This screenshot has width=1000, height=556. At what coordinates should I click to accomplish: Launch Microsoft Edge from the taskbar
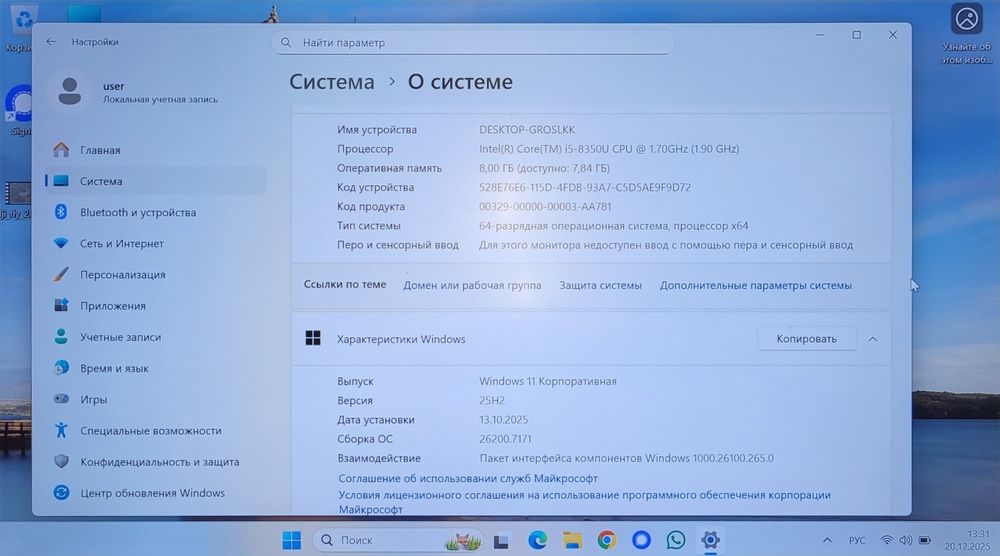[x=538, y=541]
